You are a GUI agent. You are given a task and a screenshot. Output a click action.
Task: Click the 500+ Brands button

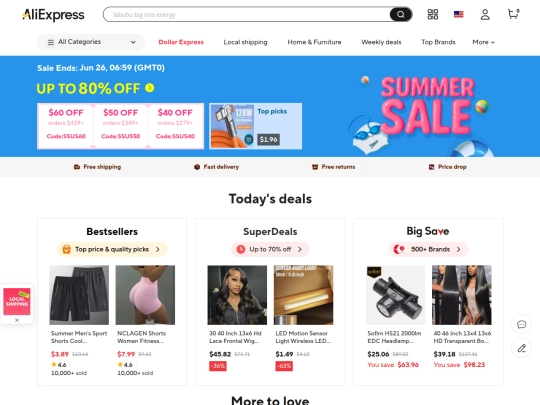click(x=428, y=249)
